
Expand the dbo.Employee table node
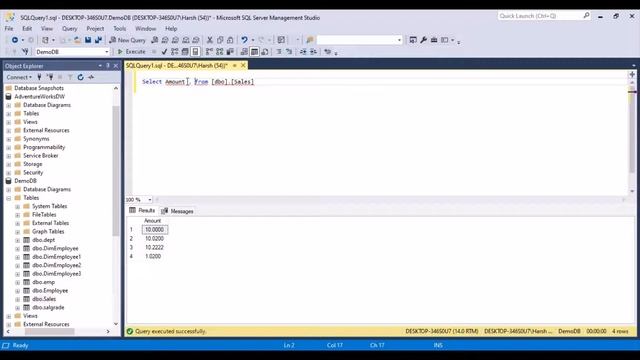tap(18, 291)
